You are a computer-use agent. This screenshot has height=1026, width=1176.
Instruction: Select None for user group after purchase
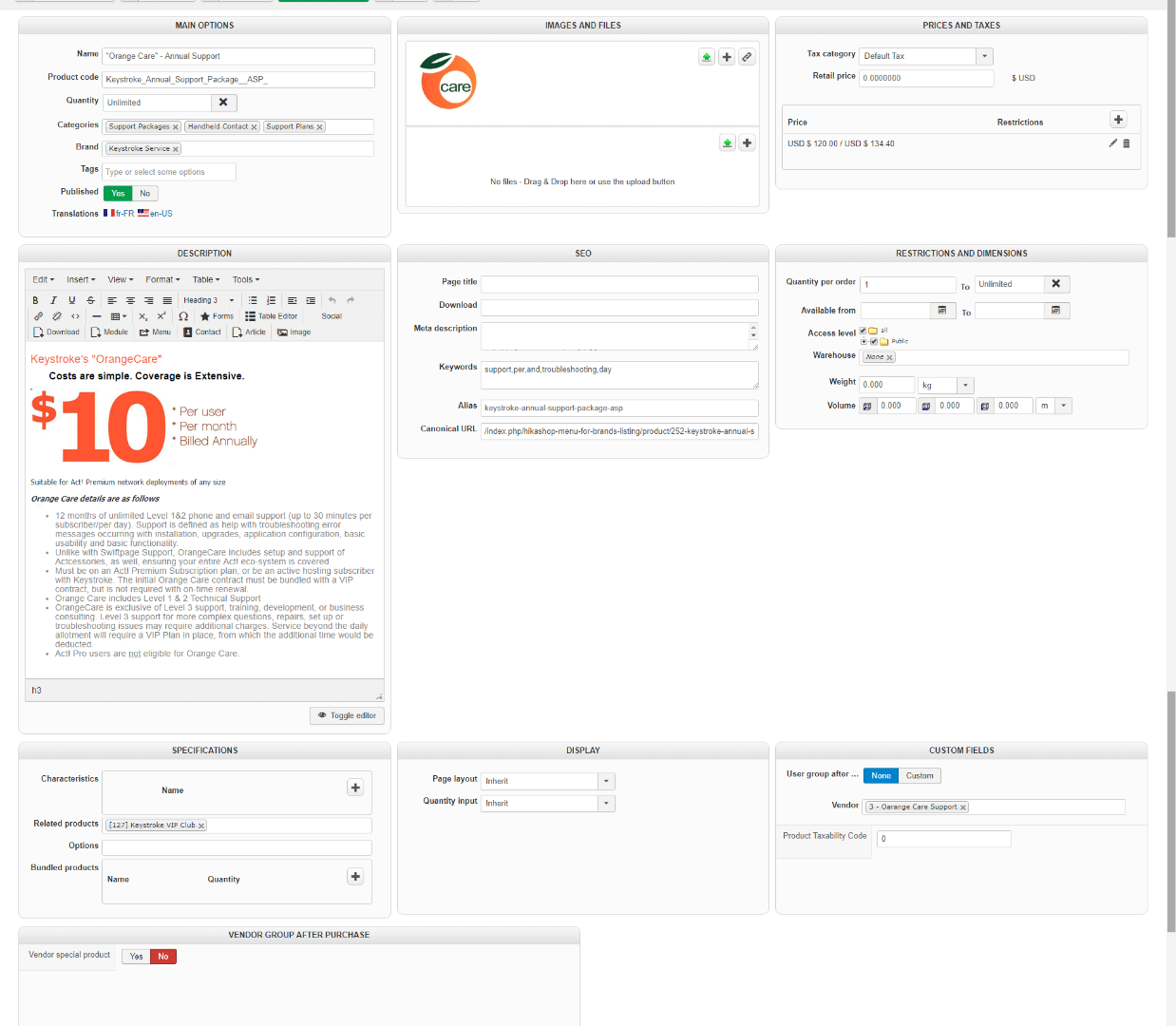(x=882, y=776)
